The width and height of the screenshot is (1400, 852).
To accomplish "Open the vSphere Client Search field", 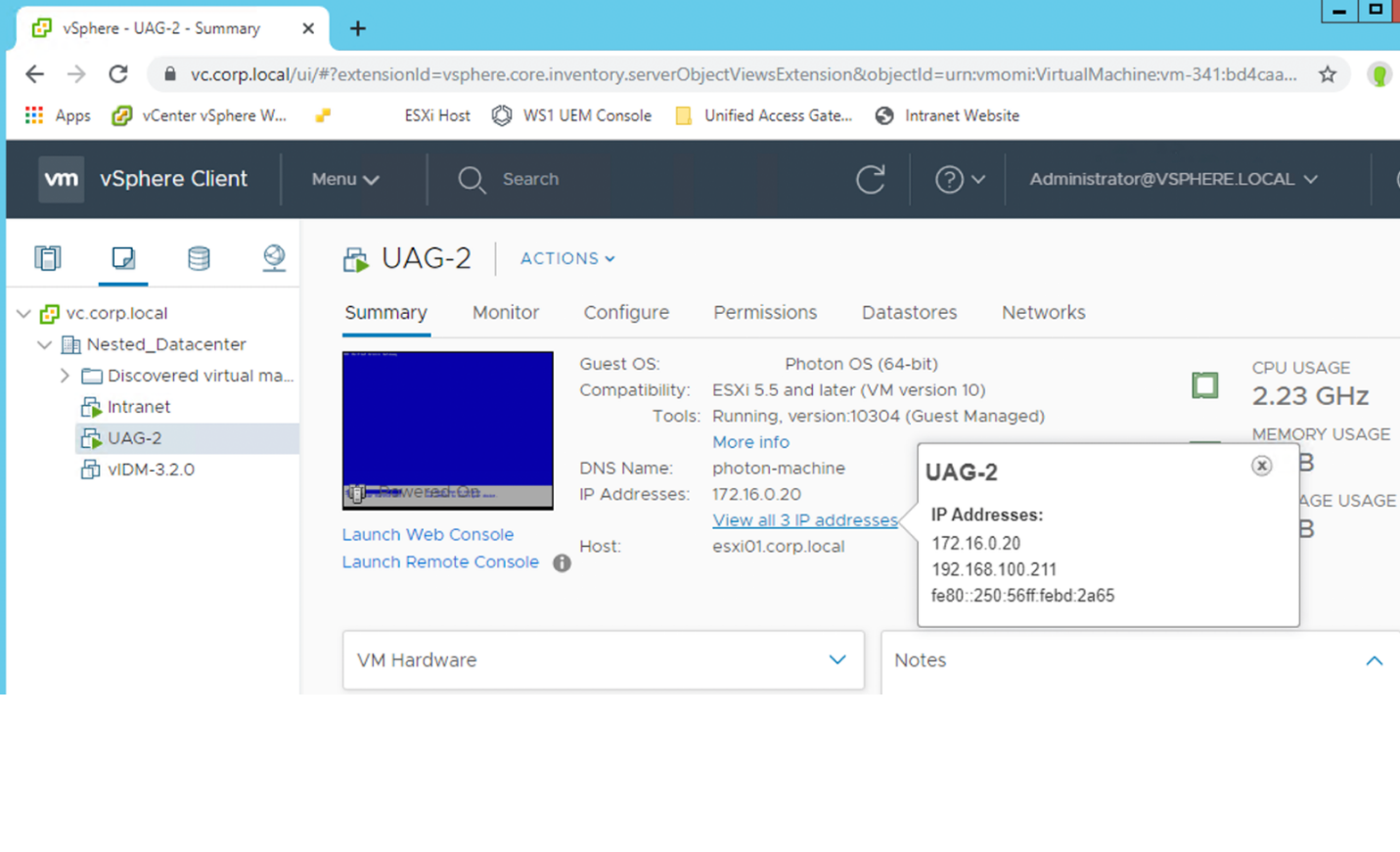I will (x=529, y=179).
